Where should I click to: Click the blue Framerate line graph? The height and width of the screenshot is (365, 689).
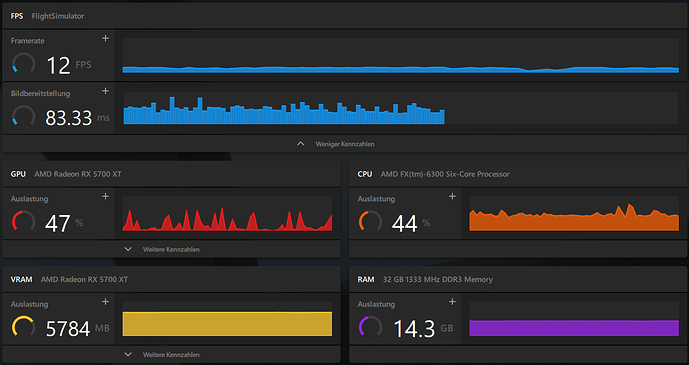pos(401,55)
